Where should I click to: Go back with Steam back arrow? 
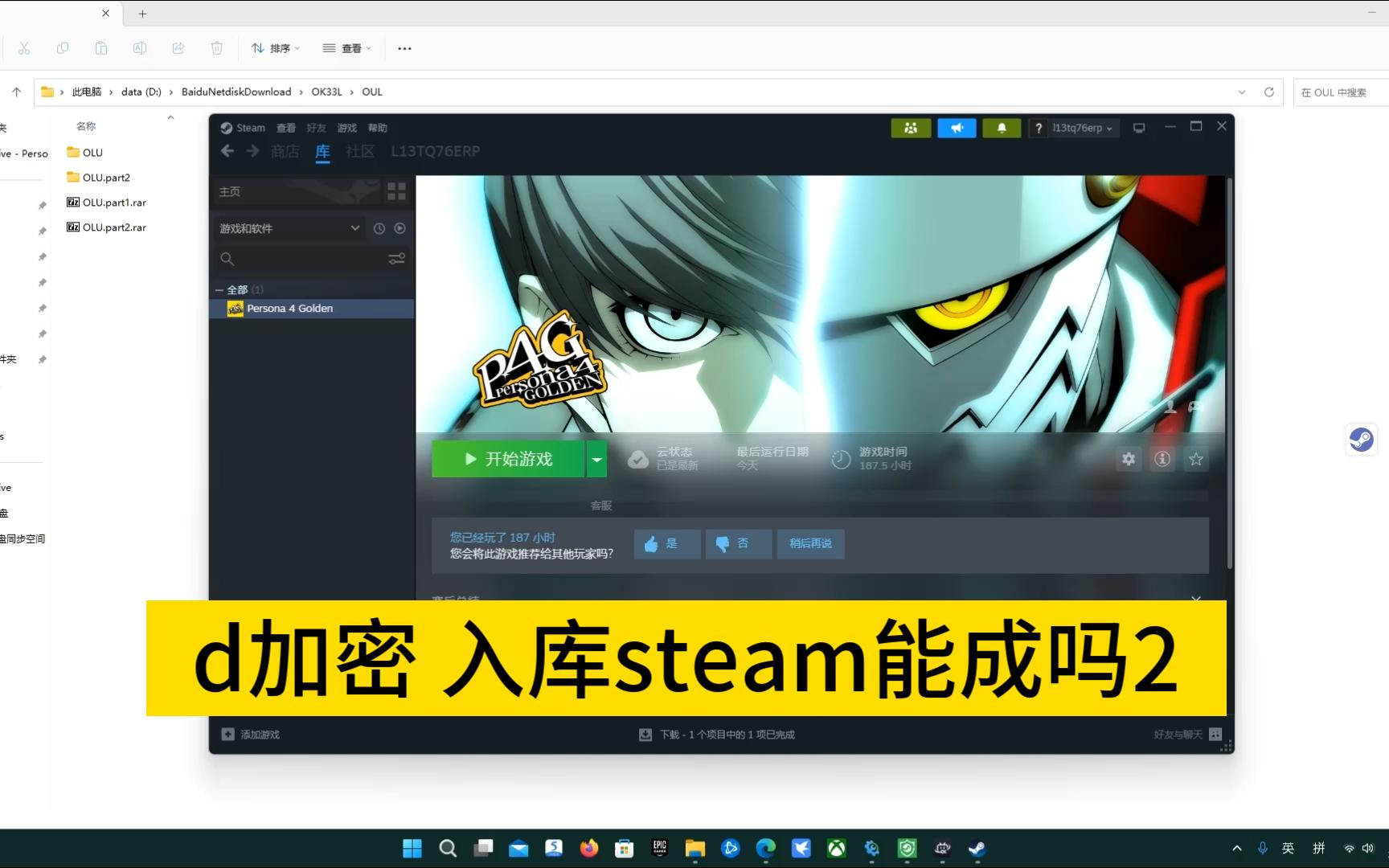point(227,151)
